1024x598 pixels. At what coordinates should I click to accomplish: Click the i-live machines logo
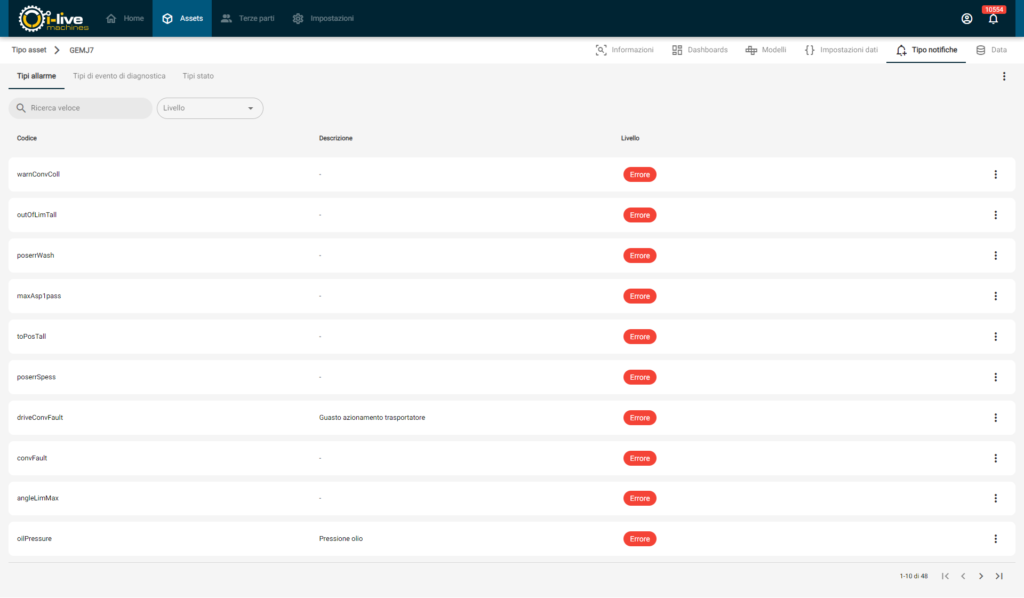[x=55, y=18]
